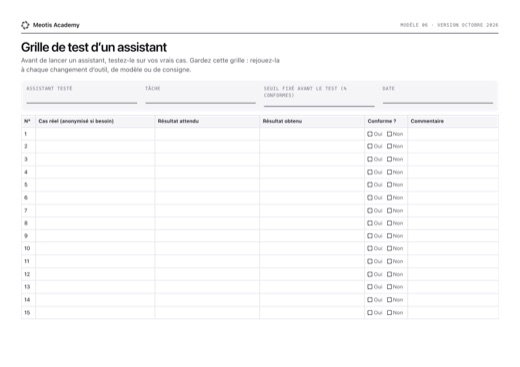Tick the Oui box in row 2
Image resolution: width=520 pixels, height=367 pixels.
[x=370, y=146]
